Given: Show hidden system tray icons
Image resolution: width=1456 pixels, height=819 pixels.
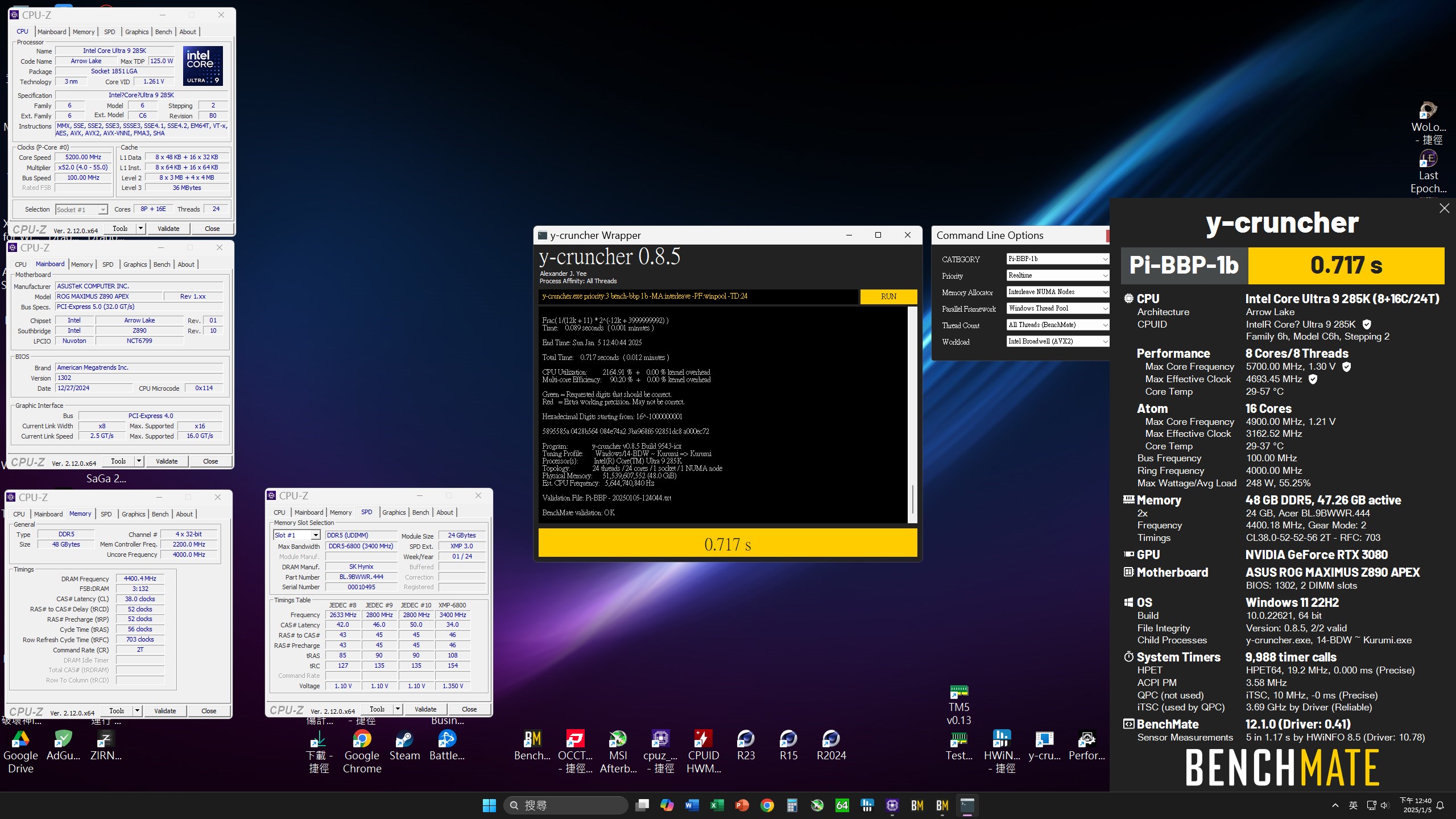Looking at the screenshot, I should tap(1335, 805).
